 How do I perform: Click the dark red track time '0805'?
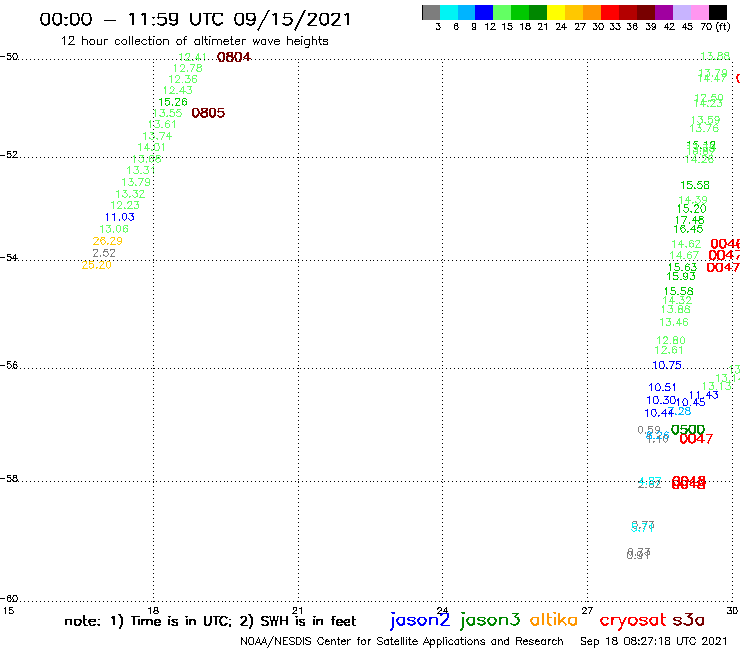(x=208, y=113)
